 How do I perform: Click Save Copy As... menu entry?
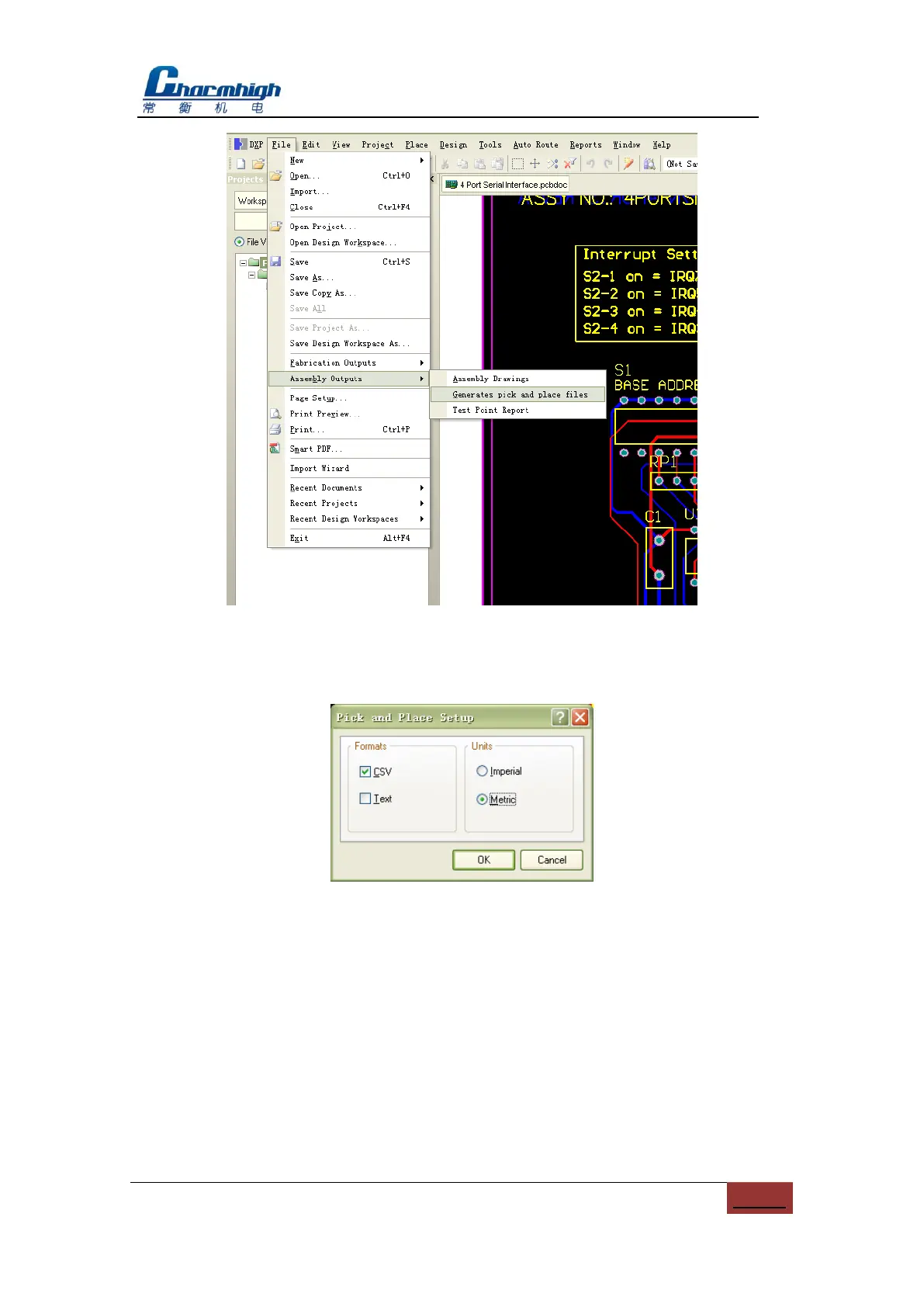point(348,293)
